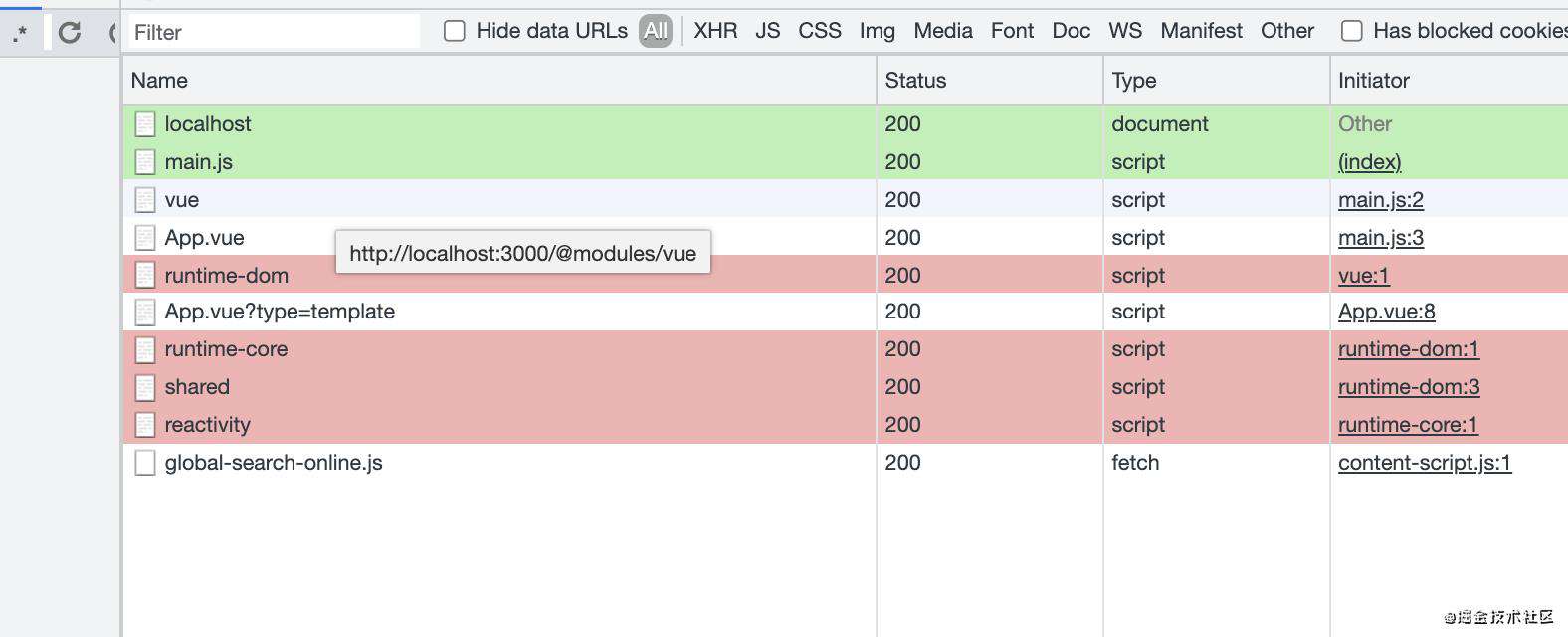The height and width of the screenshot is (637, 1568).
Task: Filter requests by CSS type
Action: click(x=820, y=31)
